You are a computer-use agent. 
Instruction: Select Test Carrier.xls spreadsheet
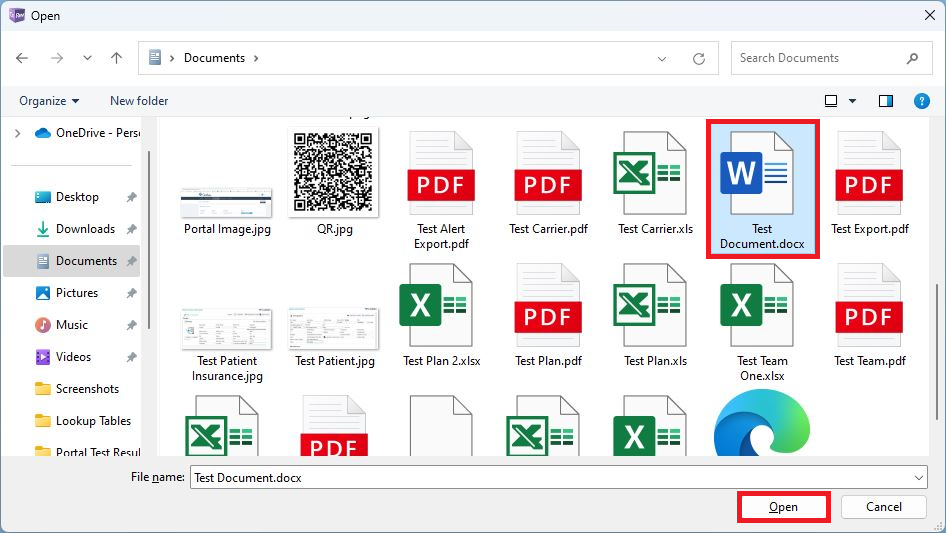[655, 182]
